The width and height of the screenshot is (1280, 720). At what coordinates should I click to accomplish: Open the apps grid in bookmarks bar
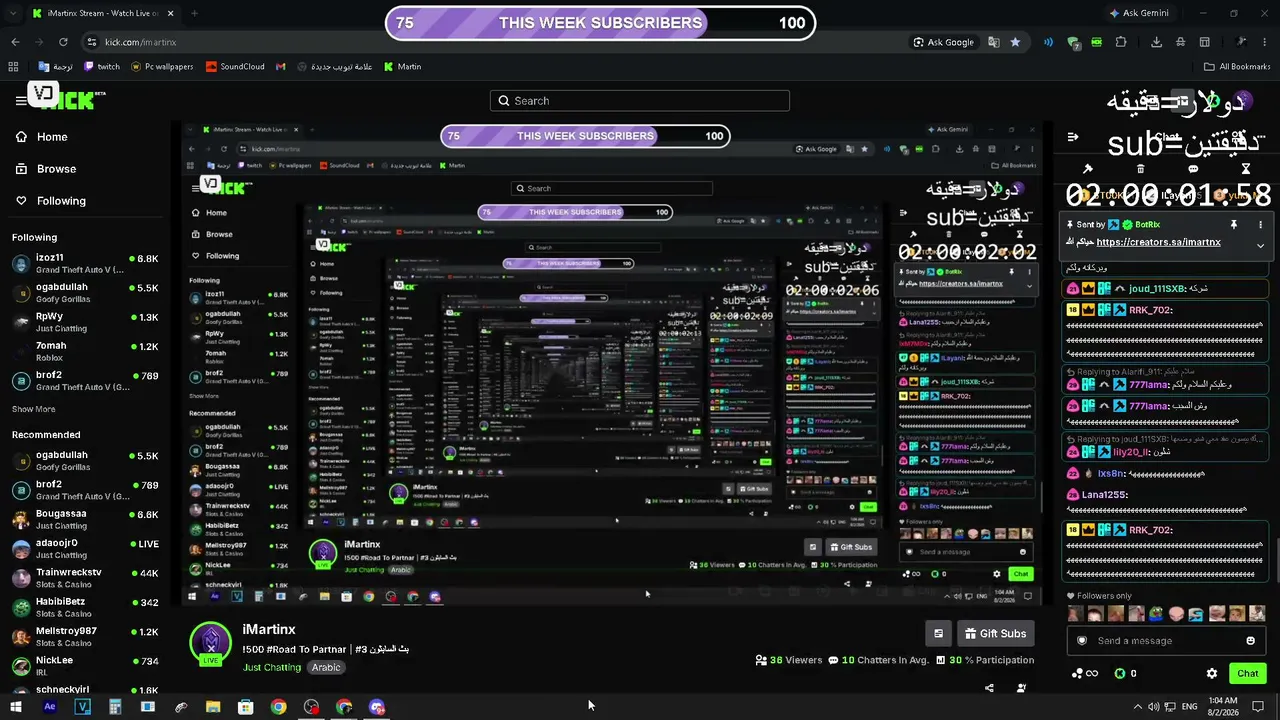tap(13, 67)
